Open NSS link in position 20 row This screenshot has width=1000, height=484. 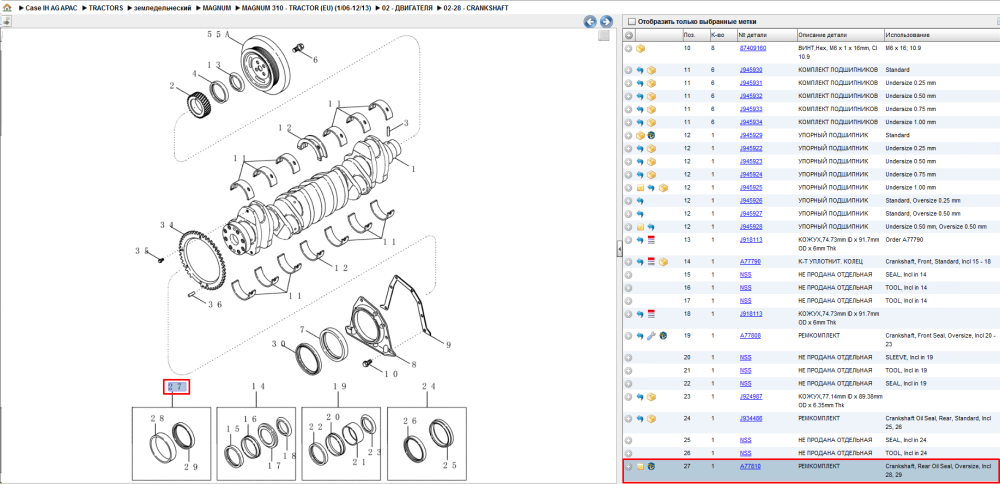(746, 357)
